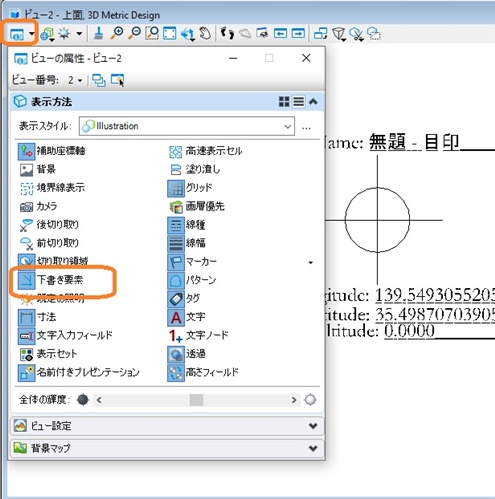The height and width of the screenshot is (499, 495).
Task: Open the マーカー row dropdown arrow
Action: pos(310,263)
